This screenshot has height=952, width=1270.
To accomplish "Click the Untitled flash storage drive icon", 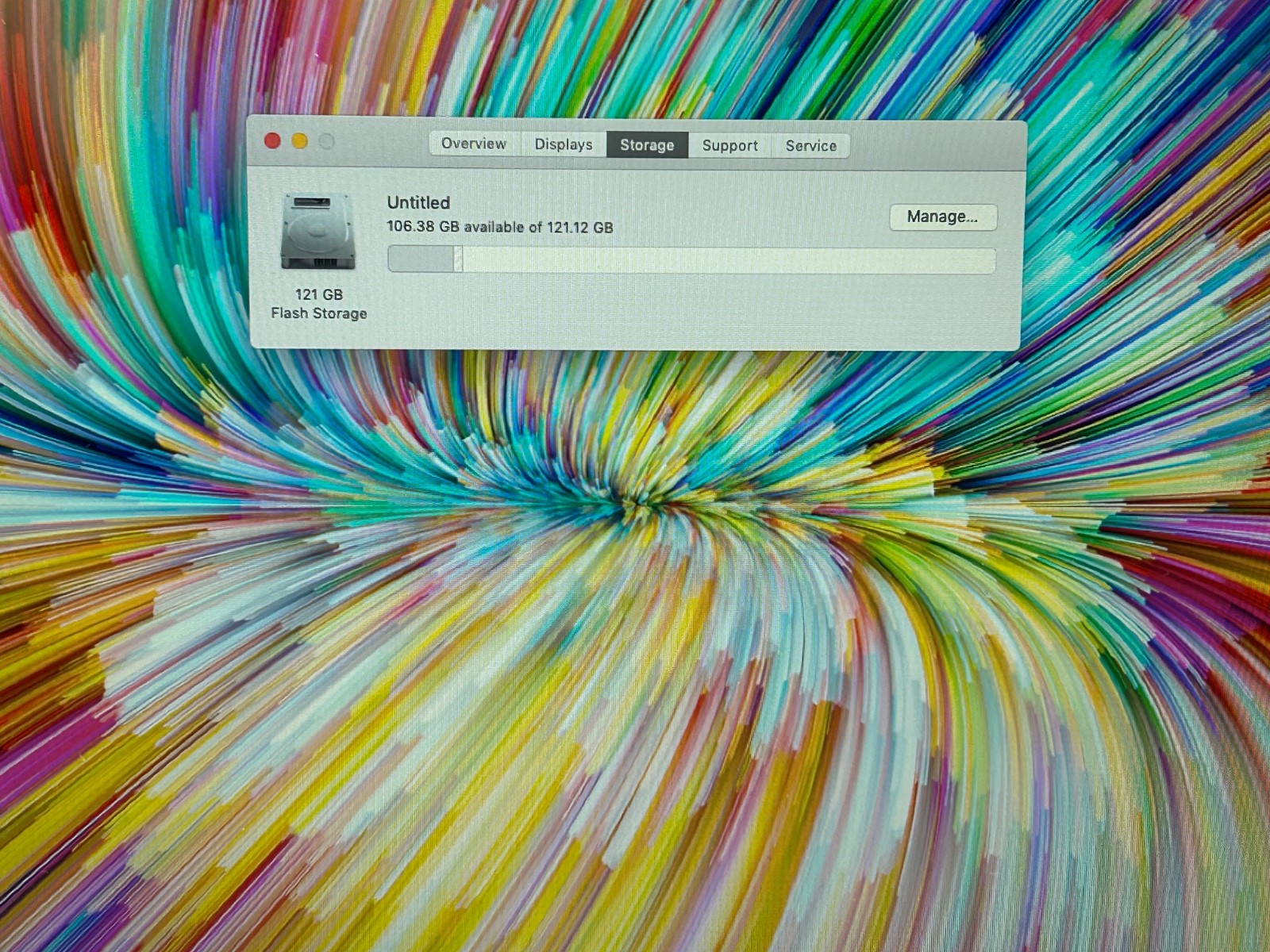I will coord(318,230).
